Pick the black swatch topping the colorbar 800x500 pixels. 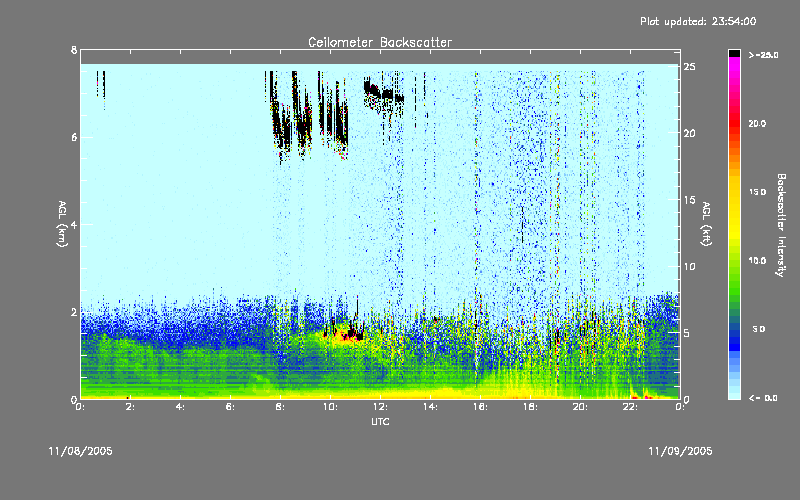[x=734, y=53]
